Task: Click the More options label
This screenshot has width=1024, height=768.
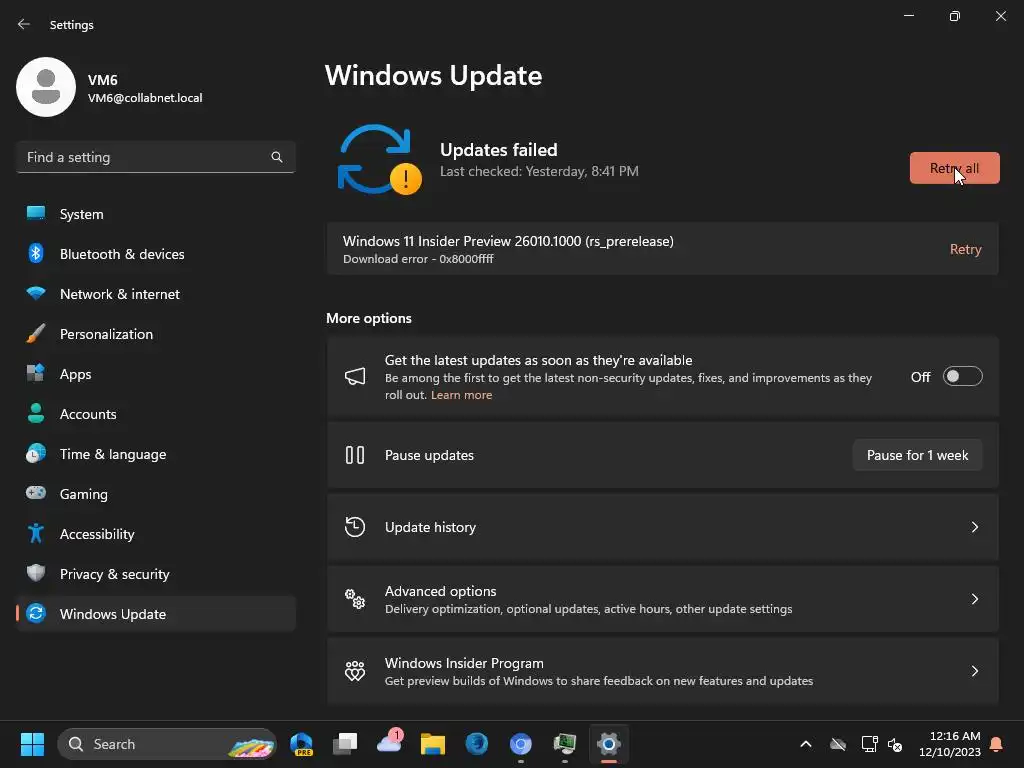Action: pyautogui.click(x=369, y=318)
